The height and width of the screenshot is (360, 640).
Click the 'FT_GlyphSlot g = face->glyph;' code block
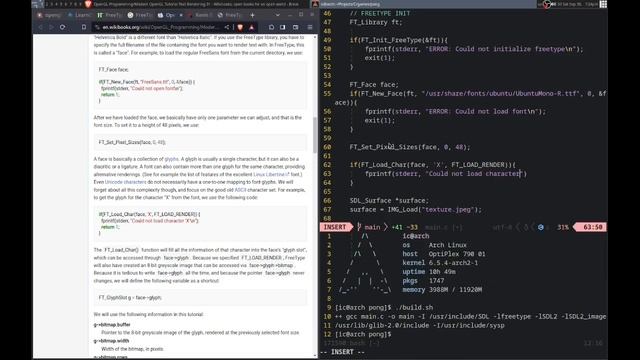pyautogui.click(x=200, y=298)
